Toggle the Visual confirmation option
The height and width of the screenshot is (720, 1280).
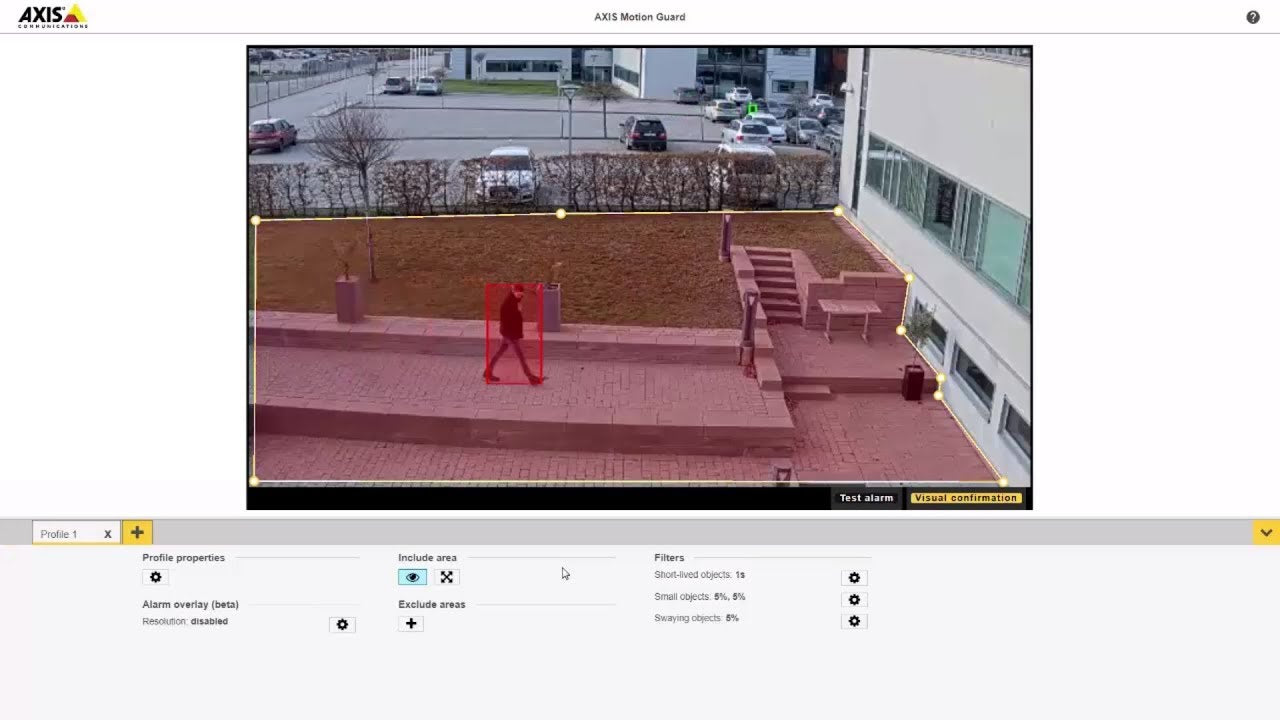click(965, 498)
